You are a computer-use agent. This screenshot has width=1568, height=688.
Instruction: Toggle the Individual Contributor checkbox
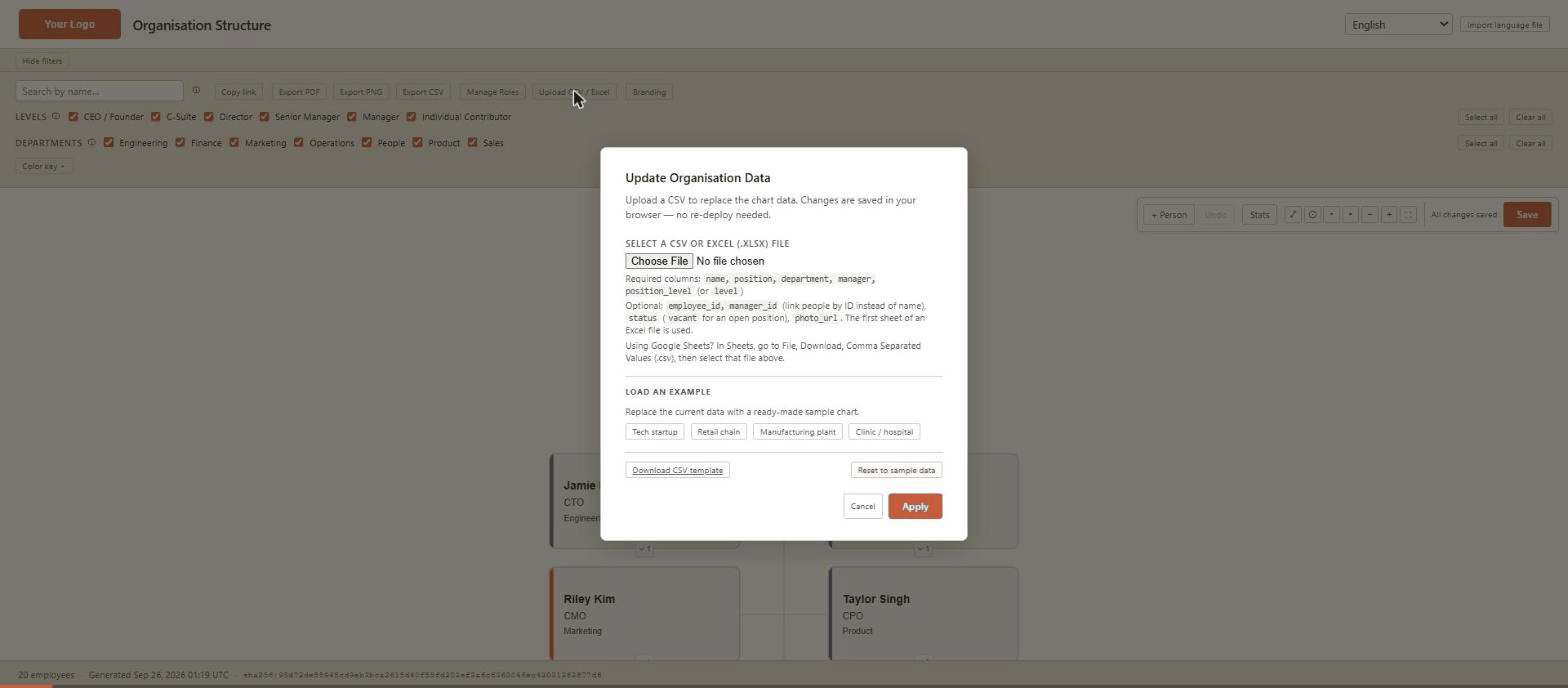click(411, 117)
